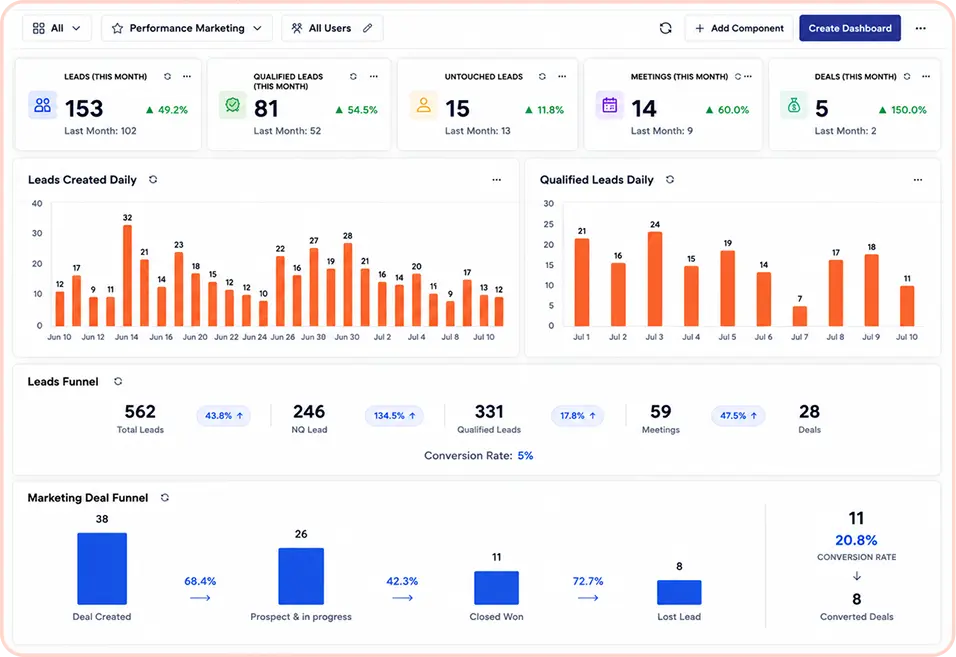Click the tallest bar labeled 32 in Leads Created Daily
Screen dimensions: 956x657
(x=127, y=275)
